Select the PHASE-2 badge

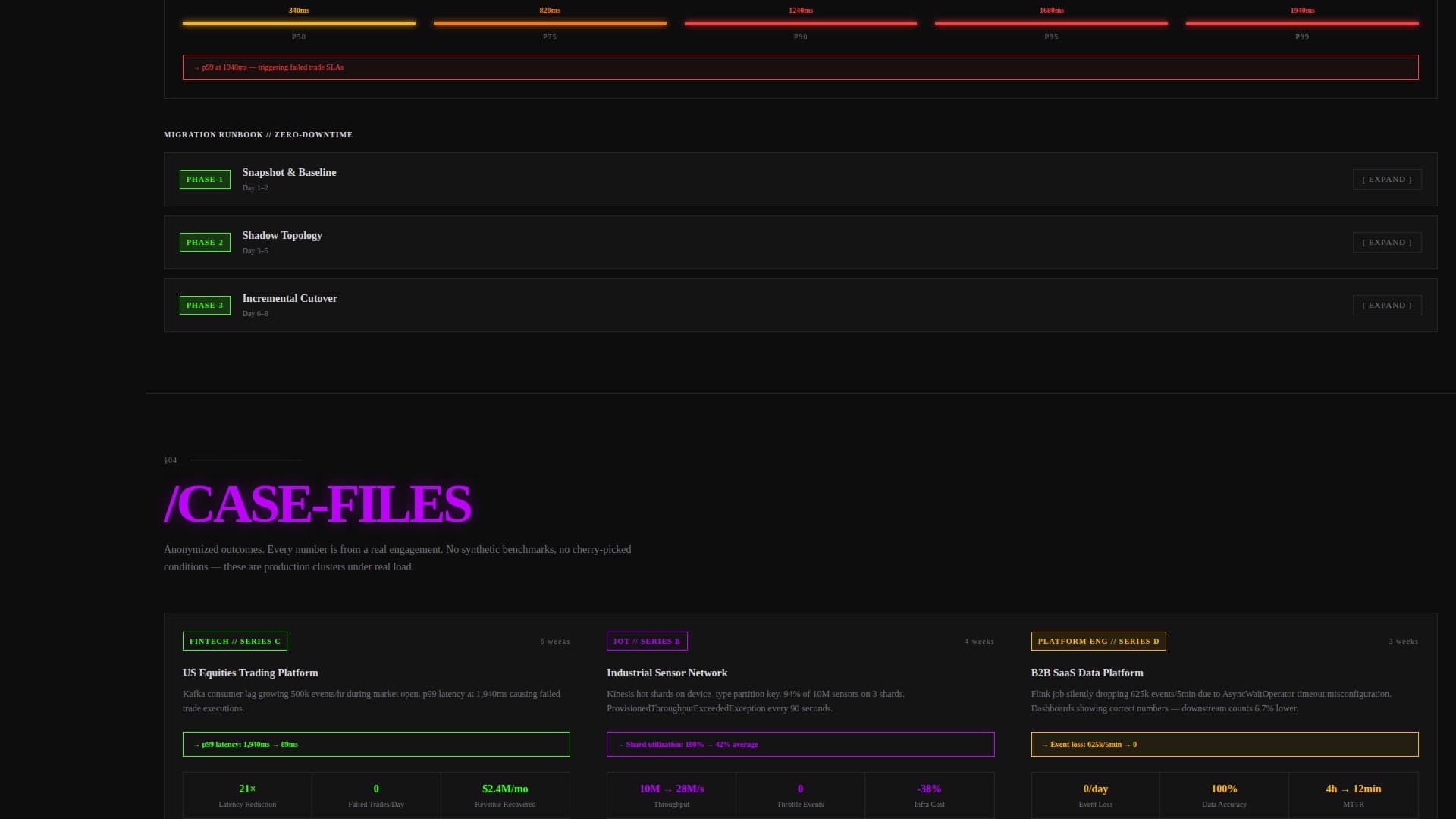click(205, 242)
